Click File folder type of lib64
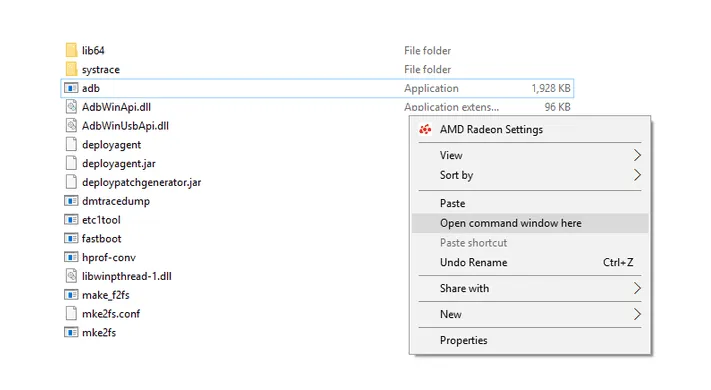The image size is (711, 390). [x=428, y=50]
